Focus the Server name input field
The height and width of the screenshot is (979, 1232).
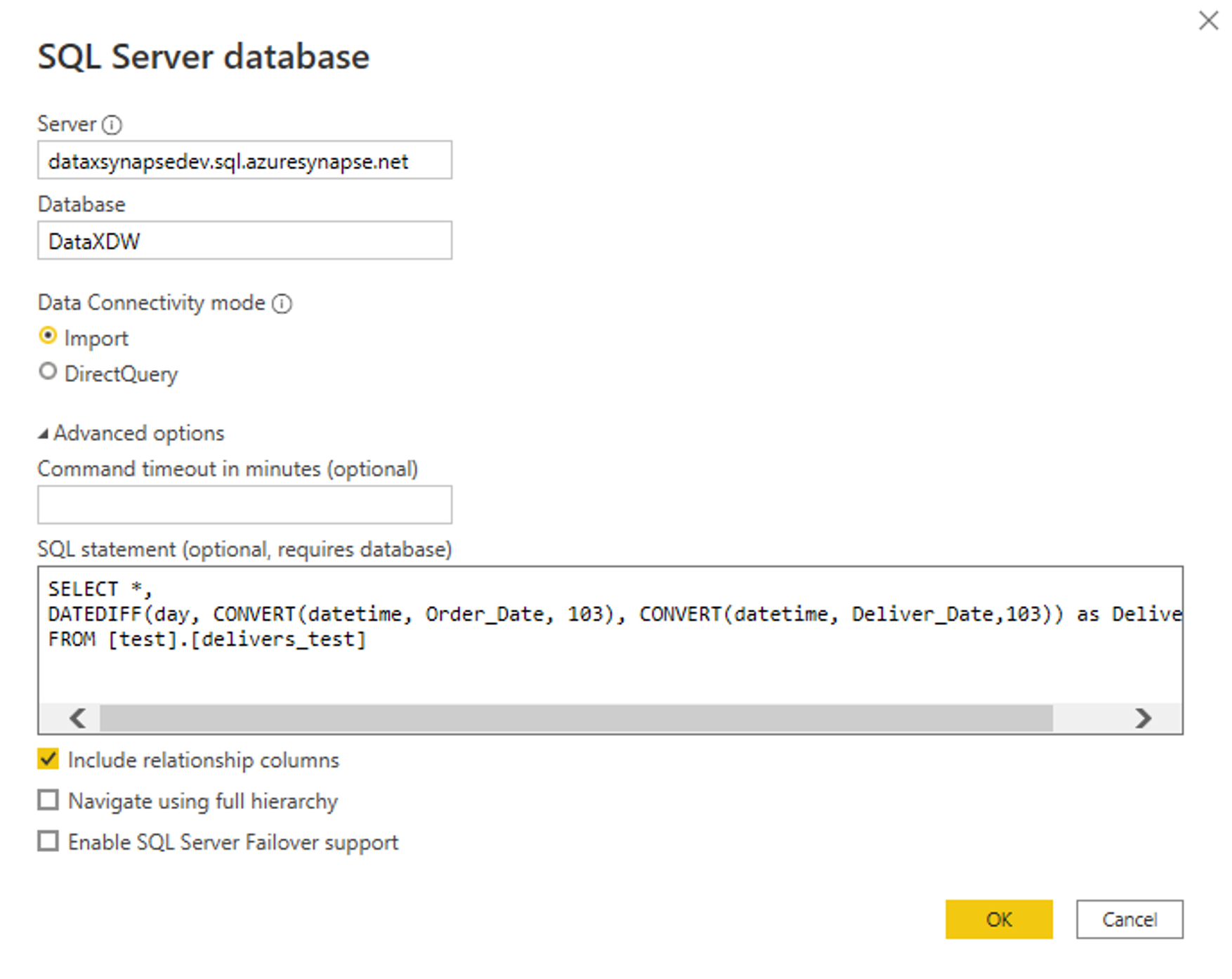click(244, 161)
